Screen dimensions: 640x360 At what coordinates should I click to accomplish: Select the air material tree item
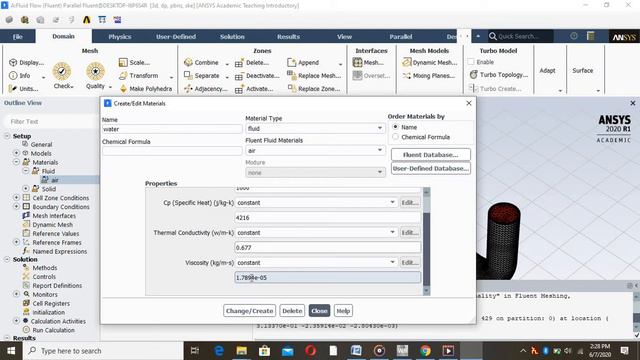(54, 180)
